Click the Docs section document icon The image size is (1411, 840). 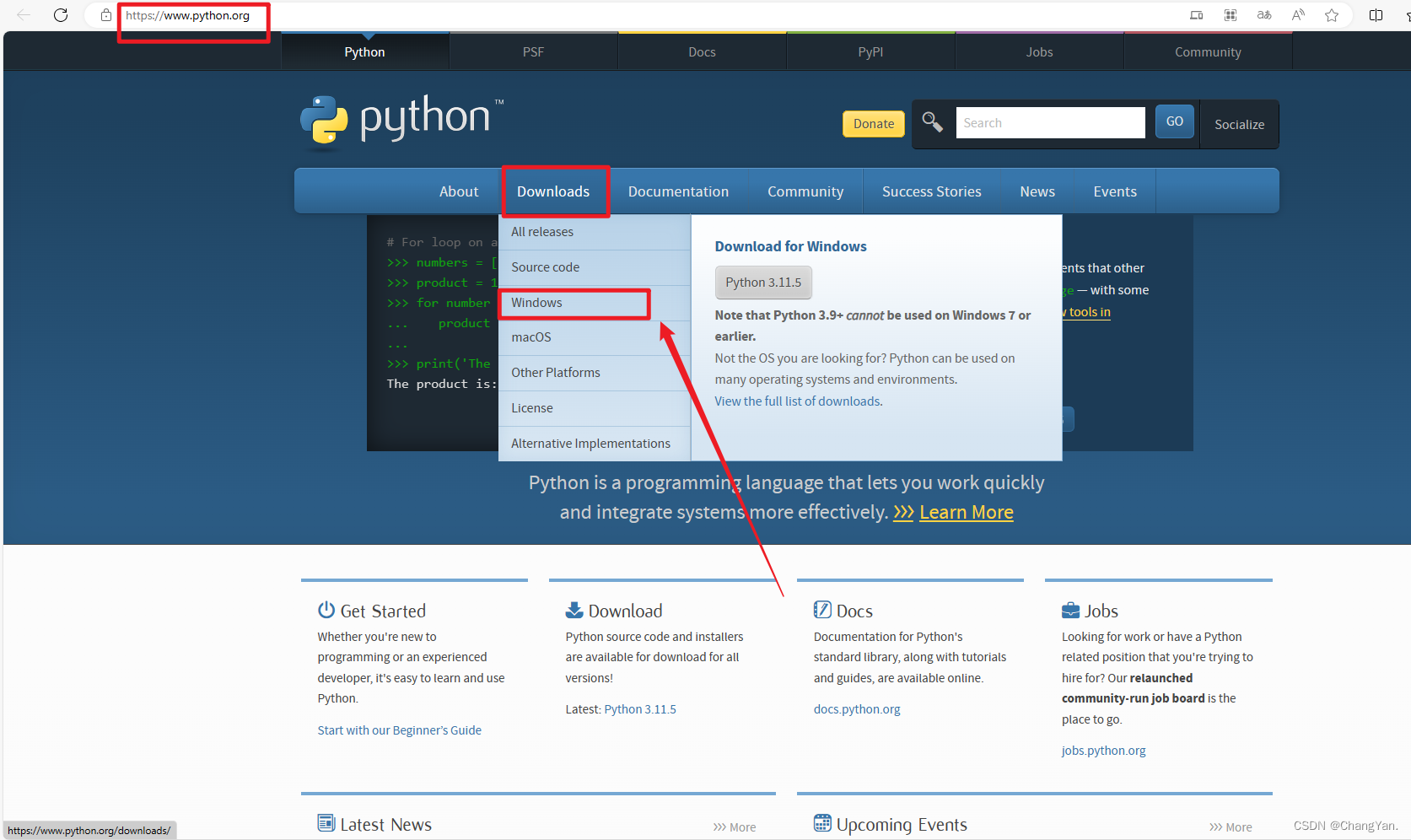coord(822,610)
